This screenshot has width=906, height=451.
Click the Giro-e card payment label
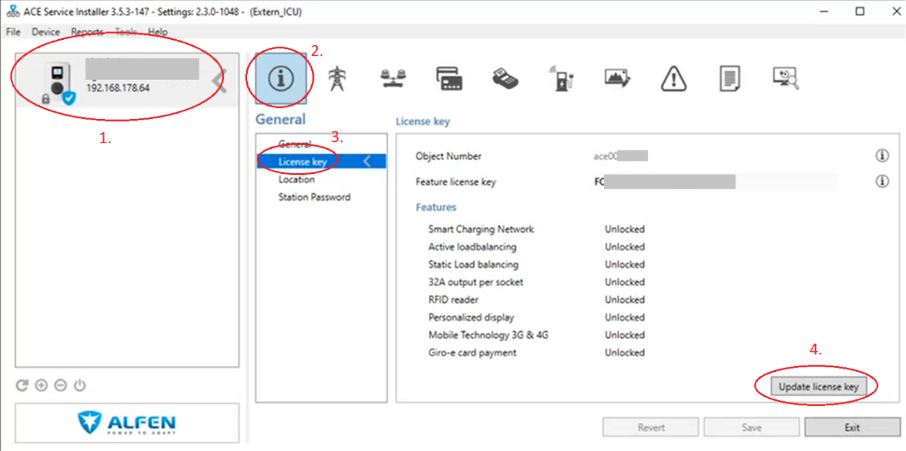pyautogui.click(x=472, y=352)
